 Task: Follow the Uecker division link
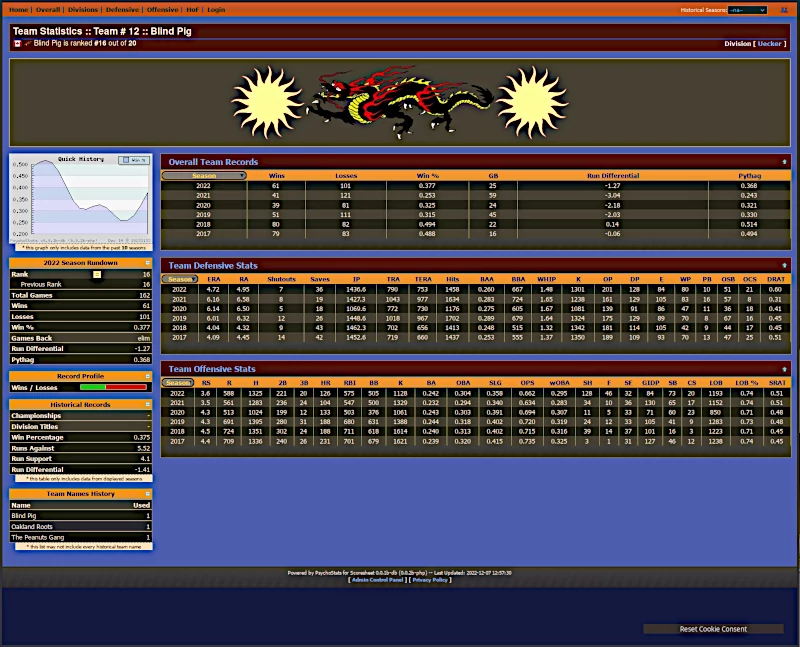[x=769, y=44]
